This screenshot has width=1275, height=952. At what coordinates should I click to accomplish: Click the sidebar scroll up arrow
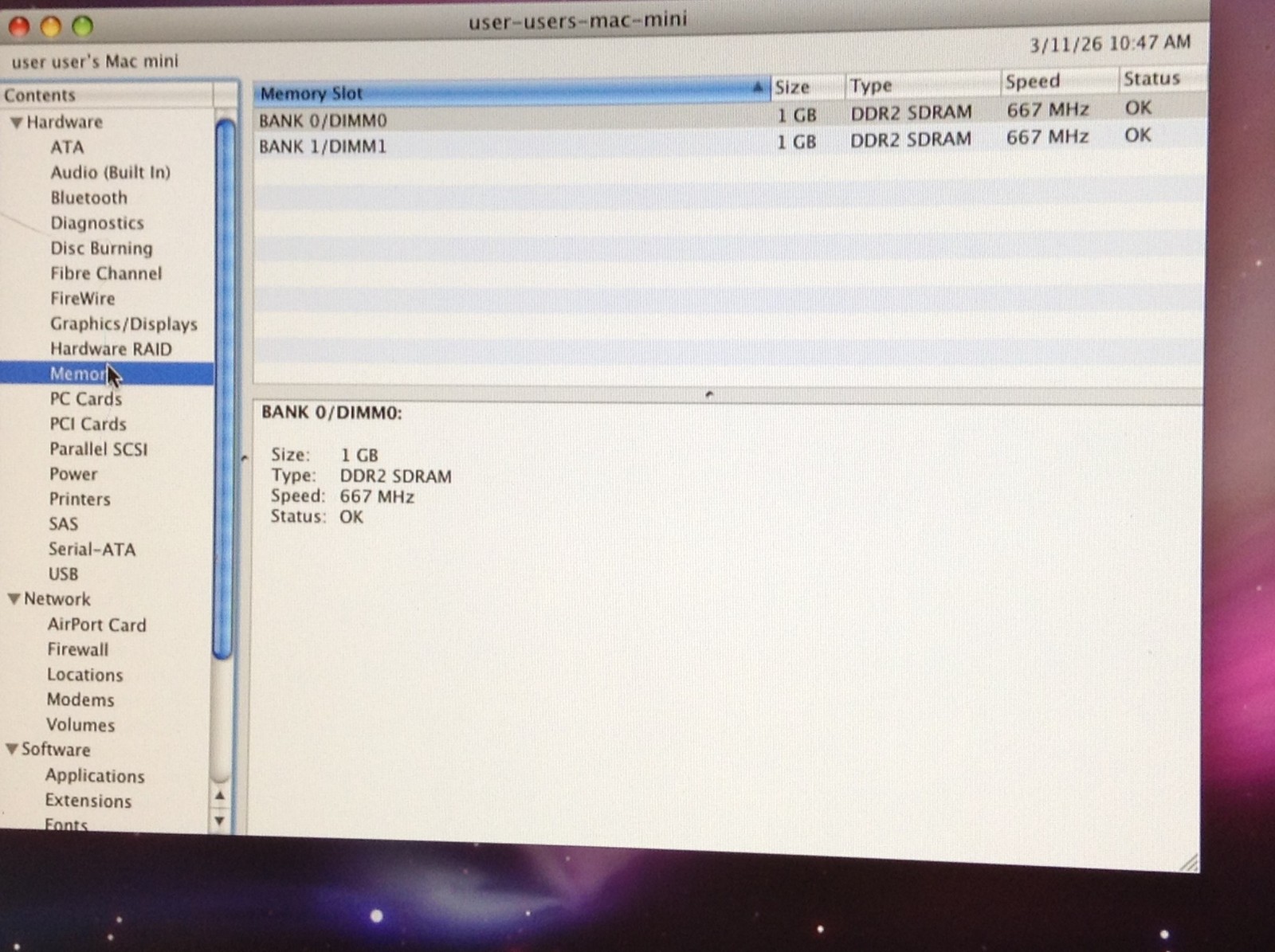[220, 796]
